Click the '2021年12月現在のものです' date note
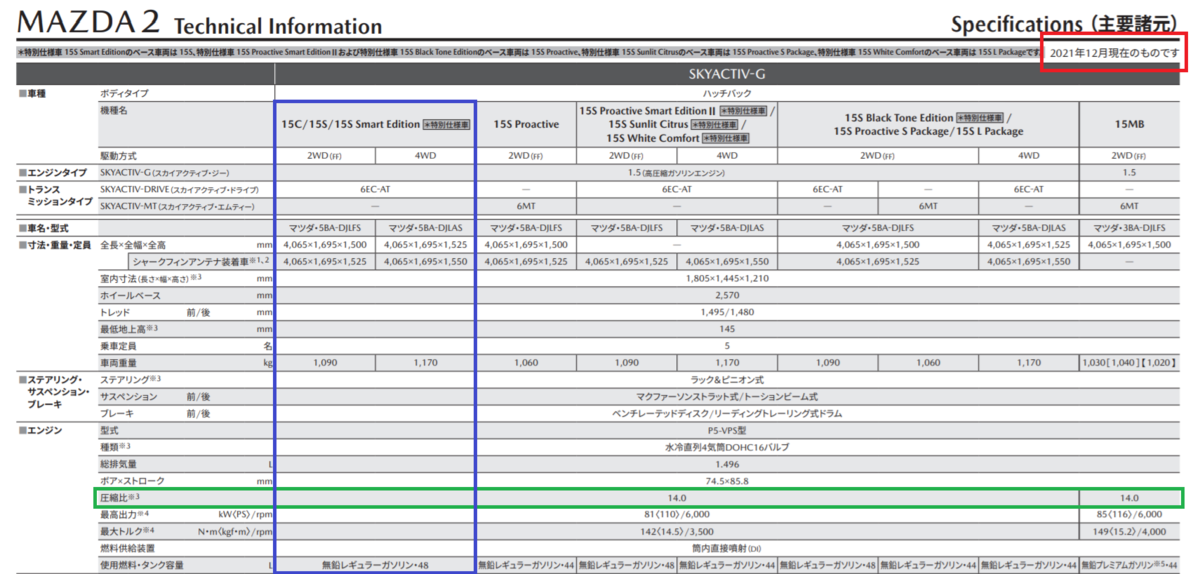Image resolution: width=1200 pixels, height=574 pixels. [1115, 52]
